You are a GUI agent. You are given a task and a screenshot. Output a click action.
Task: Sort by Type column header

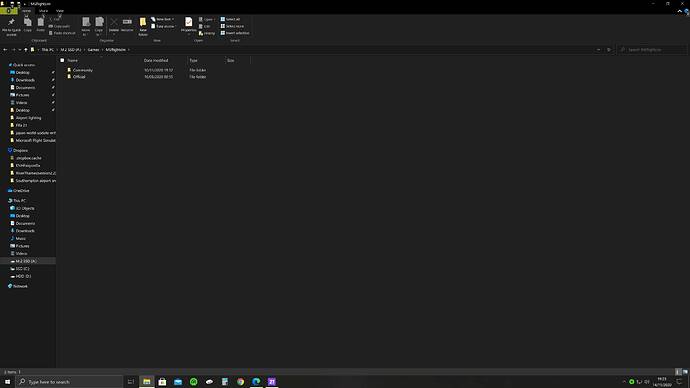tap(193, 60)
